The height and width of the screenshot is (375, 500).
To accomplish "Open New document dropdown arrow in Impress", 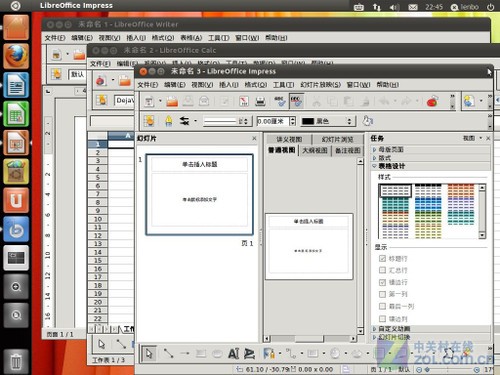I will 160,101.
